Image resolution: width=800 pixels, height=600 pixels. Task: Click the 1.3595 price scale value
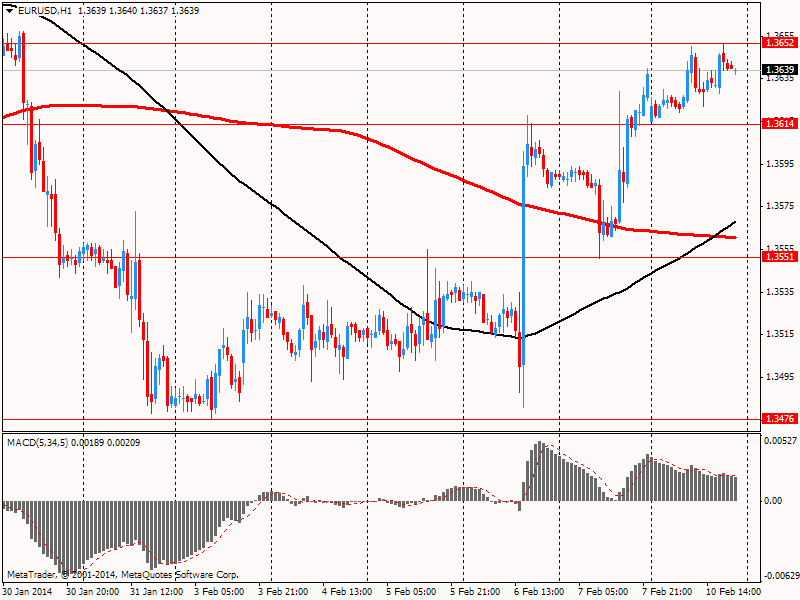(x=780, y=164)
